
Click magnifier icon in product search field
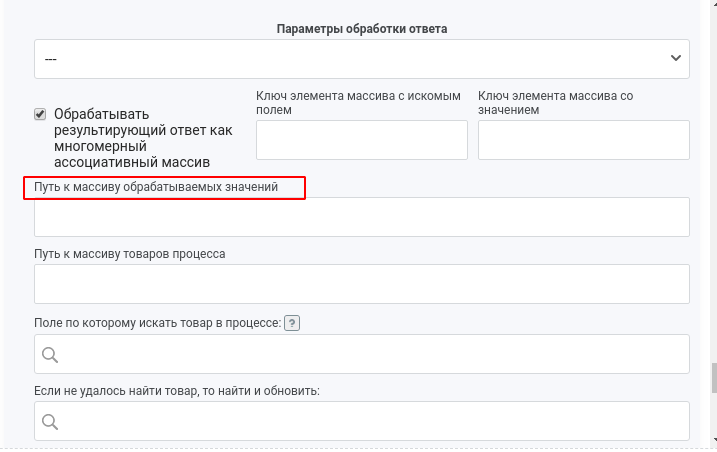point(50,355)
